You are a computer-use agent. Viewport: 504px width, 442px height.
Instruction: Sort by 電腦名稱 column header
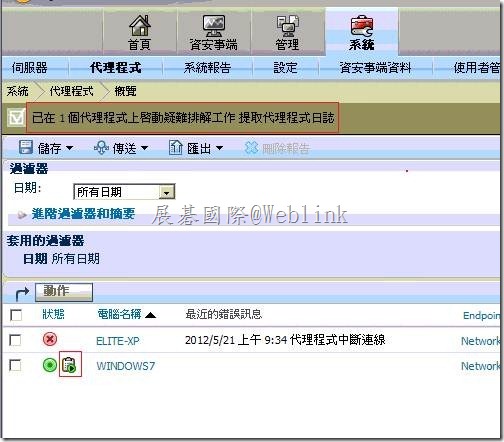coord(119,314)
